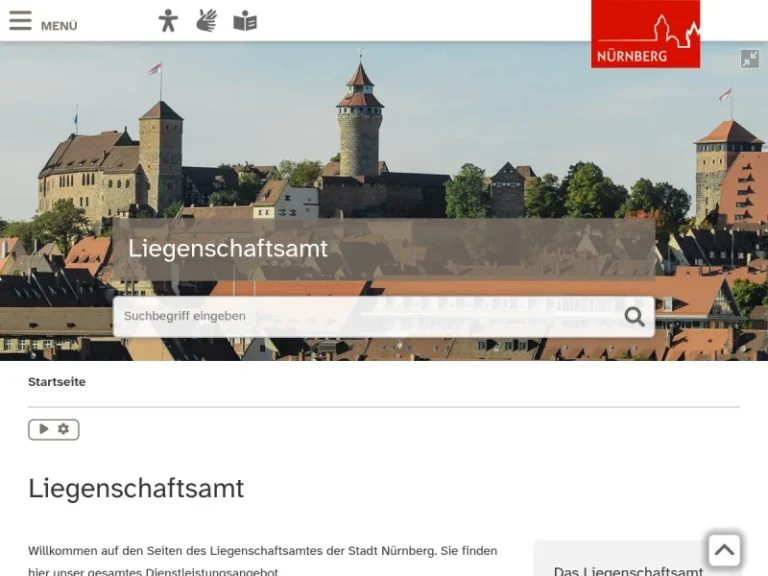This screenshot has width=768, height=576.
Task: Click the welcome paragraph starting with 'Willkommen'
Action: click(262, 560)
